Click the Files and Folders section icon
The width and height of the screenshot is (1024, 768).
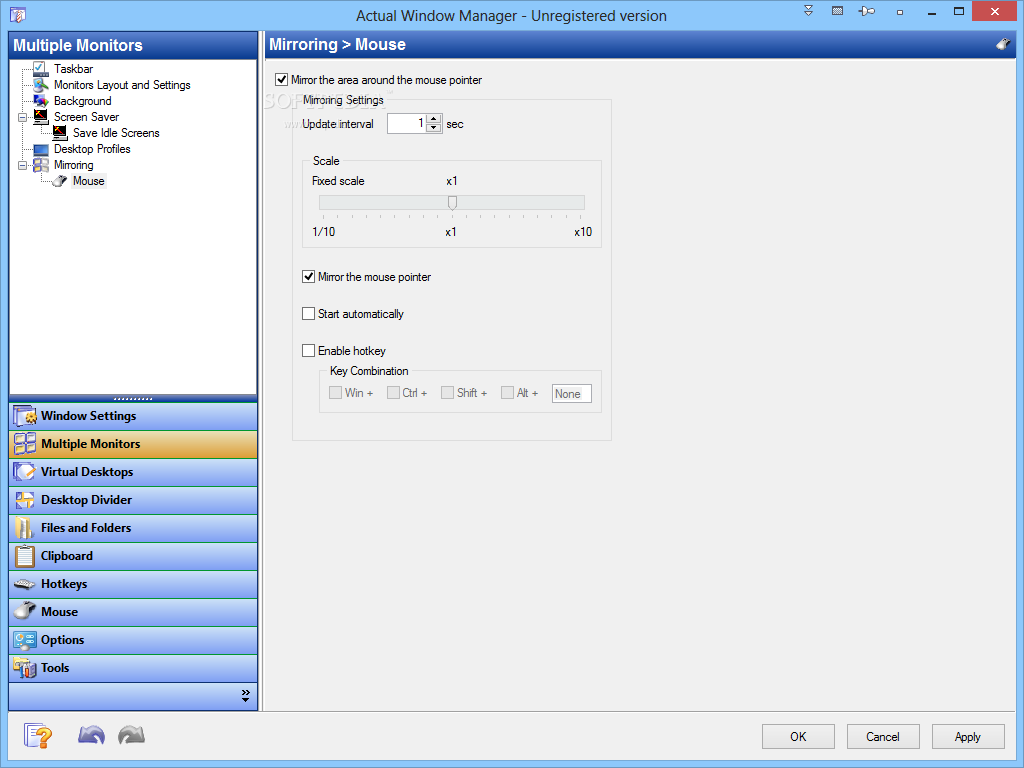pos(25,528)
